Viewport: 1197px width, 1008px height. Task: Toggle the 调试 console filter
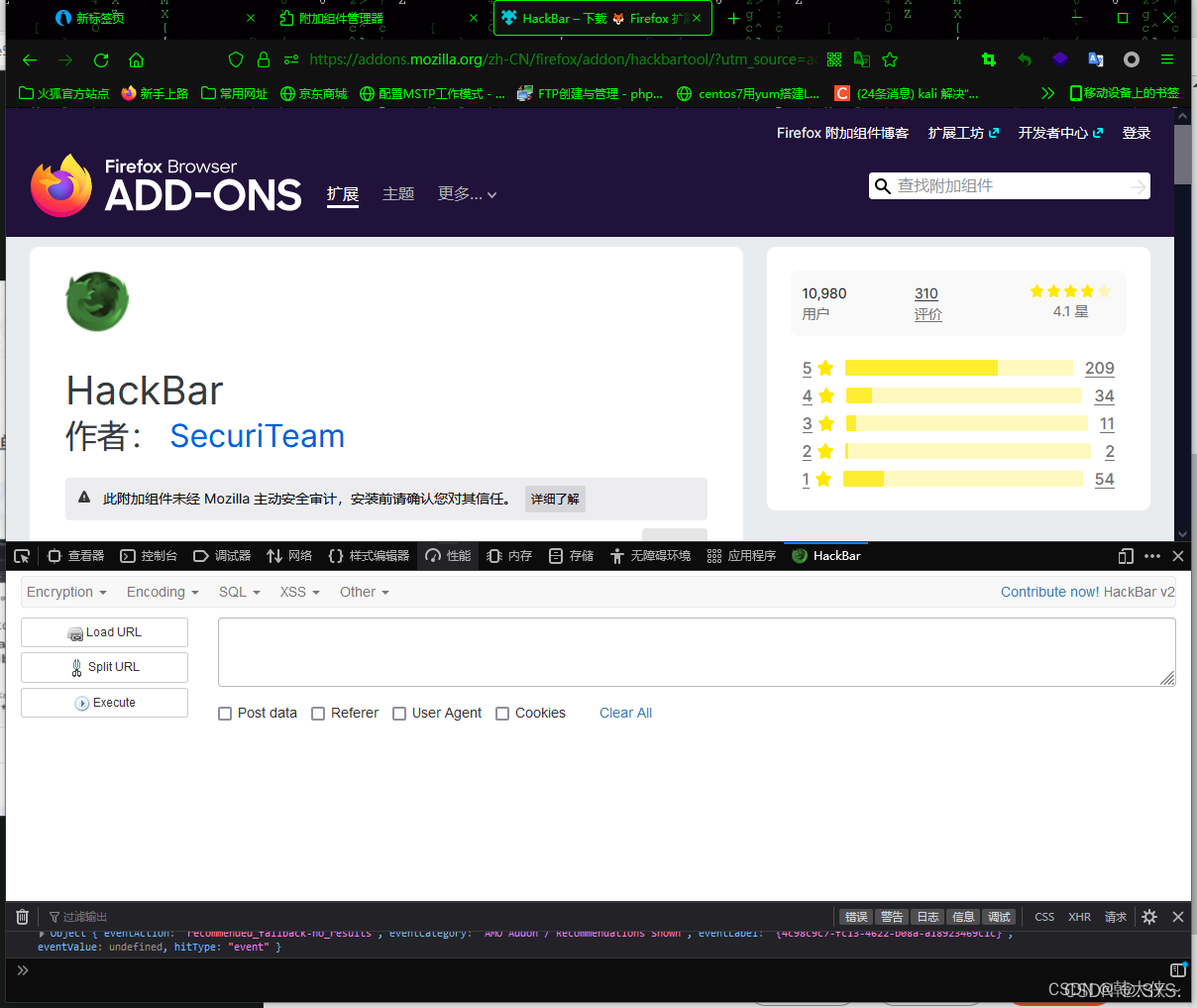(999, 917)
